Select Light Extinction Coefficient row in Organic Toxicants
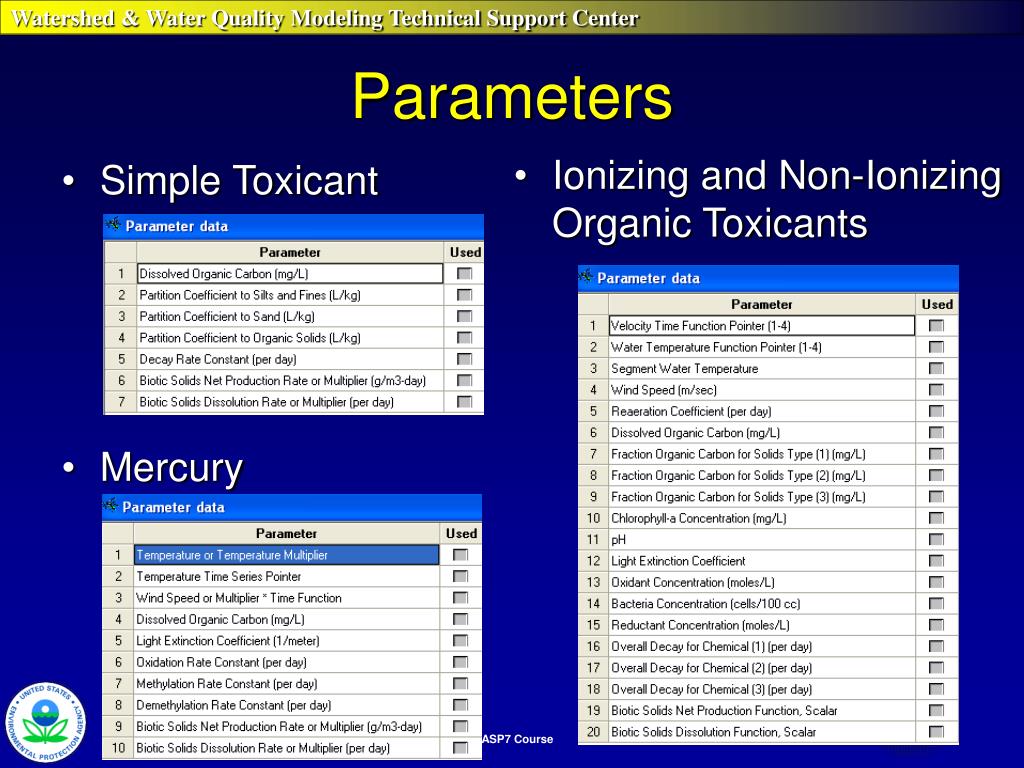 tap(761, 560)
